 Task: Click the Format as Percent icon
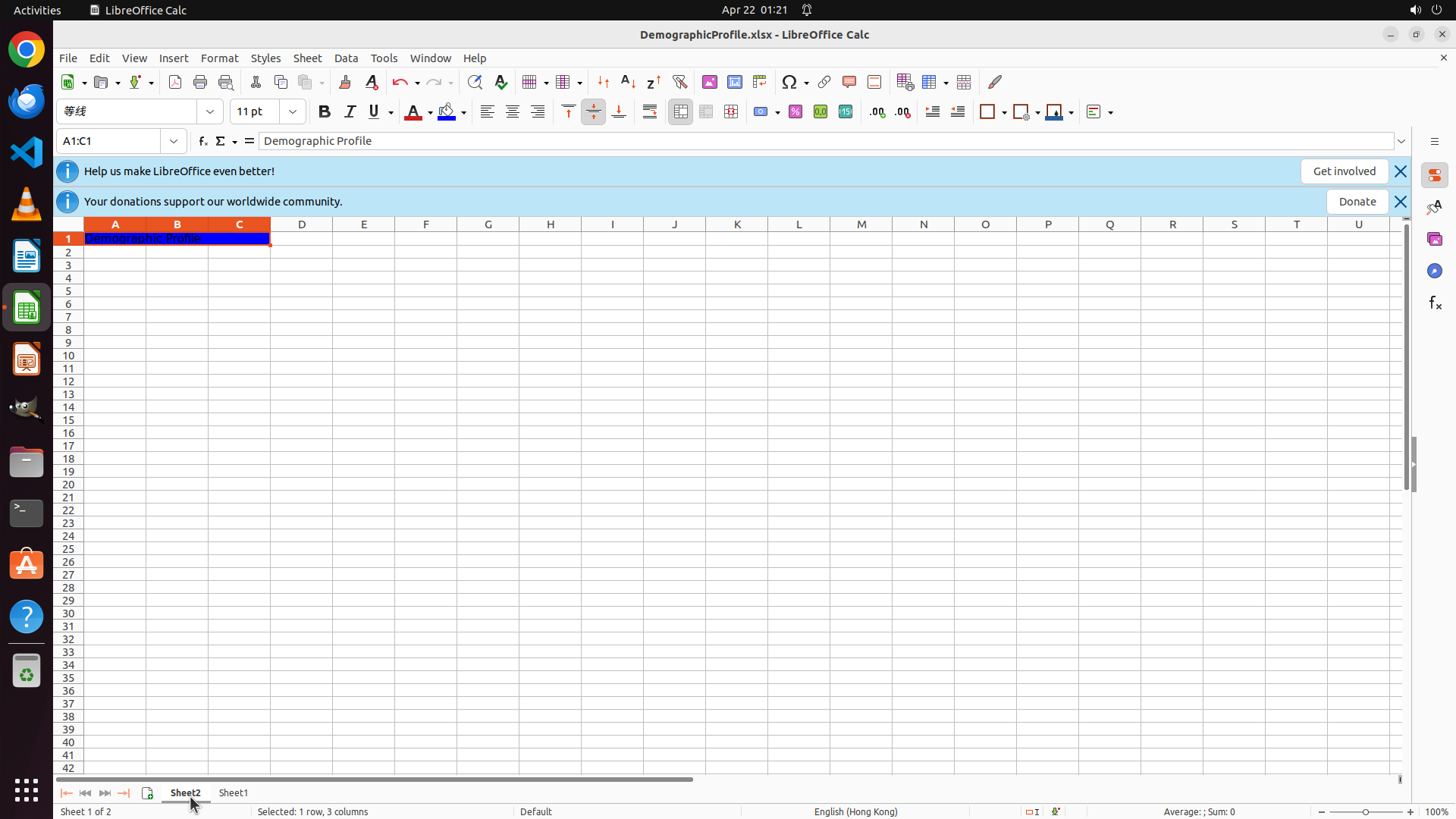point(795,111)
